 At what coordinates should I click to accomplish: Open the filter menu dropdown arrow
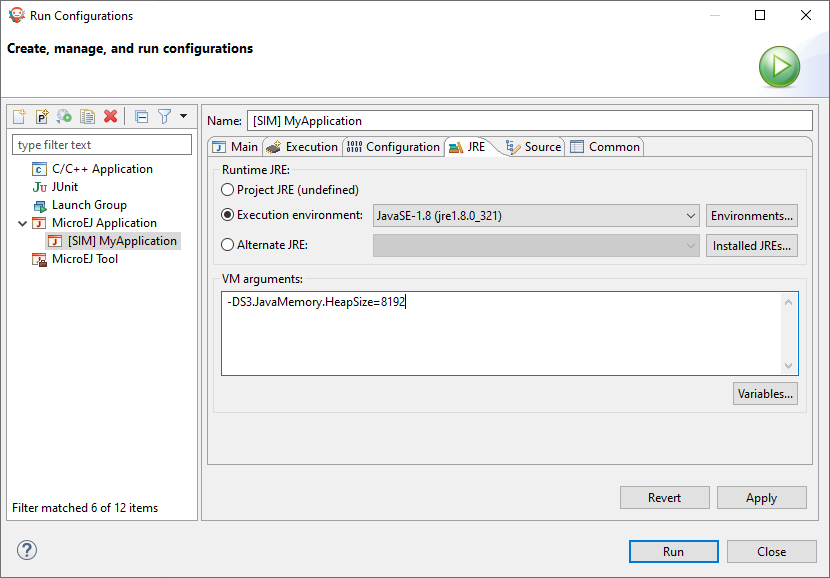pyautogui.click(x=183, y=116)
